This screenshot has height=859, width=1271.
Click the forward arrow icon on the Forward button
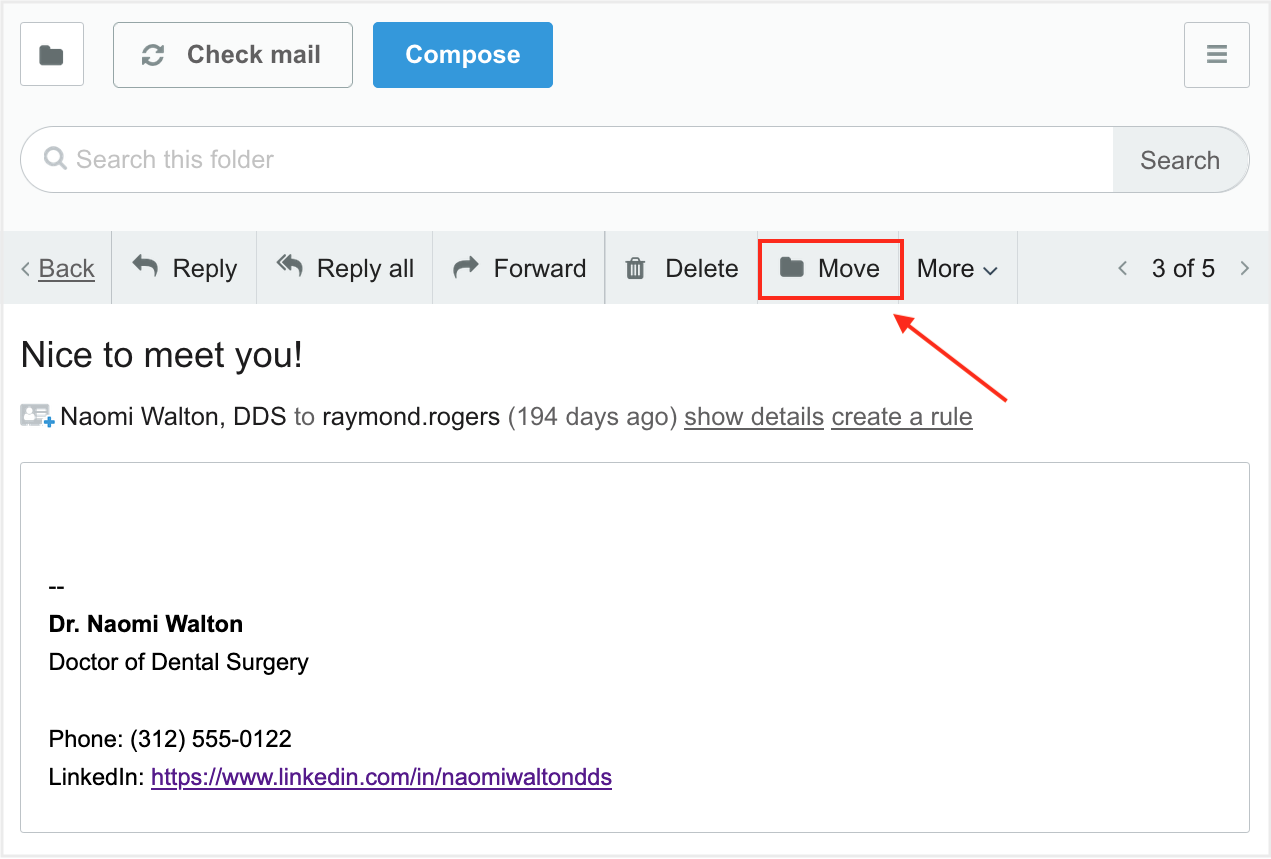pyautogui.click(x=465, y=267)
